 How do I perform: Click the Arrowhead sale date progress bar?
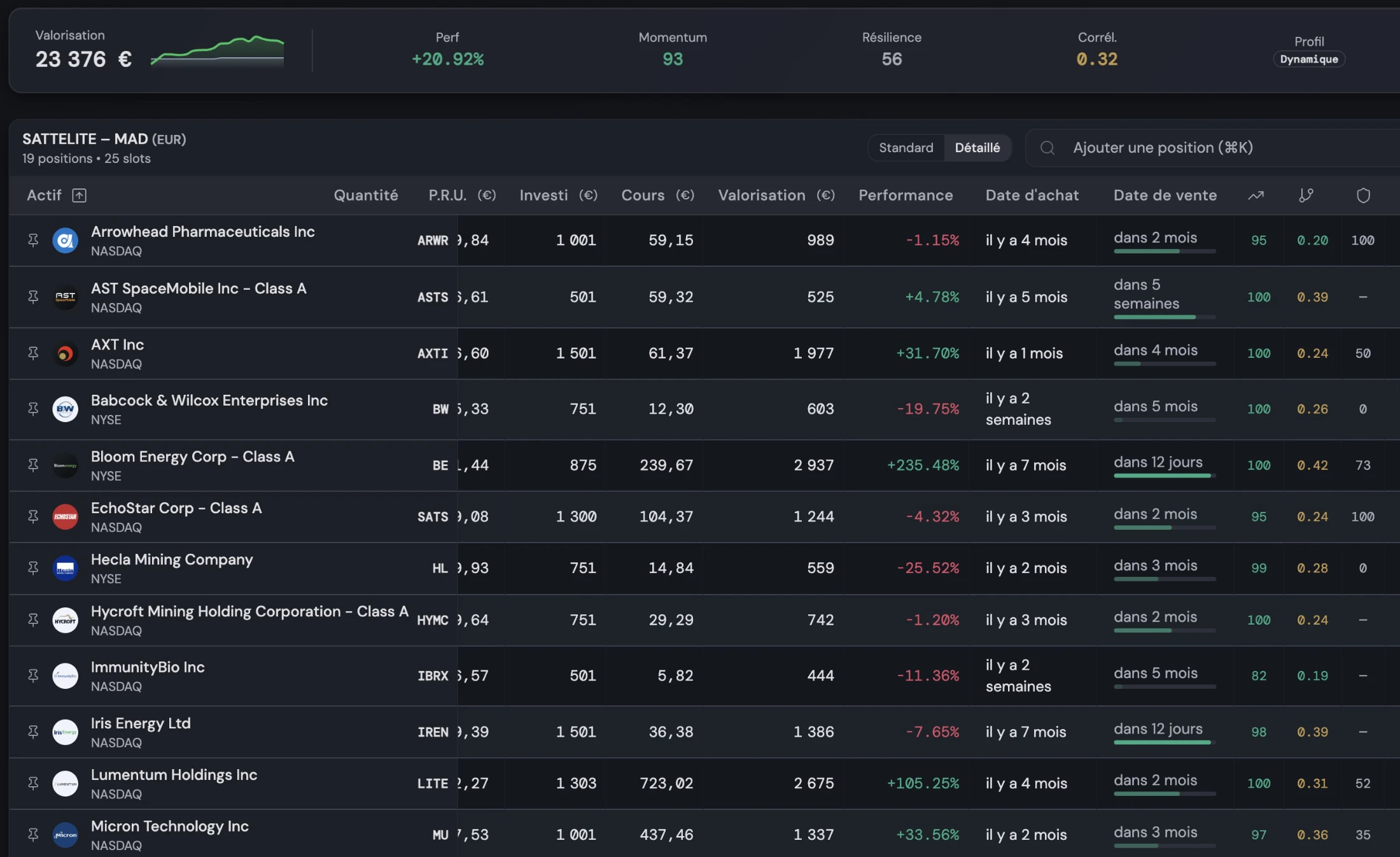pyautogui.click(x=1165, y=251)
